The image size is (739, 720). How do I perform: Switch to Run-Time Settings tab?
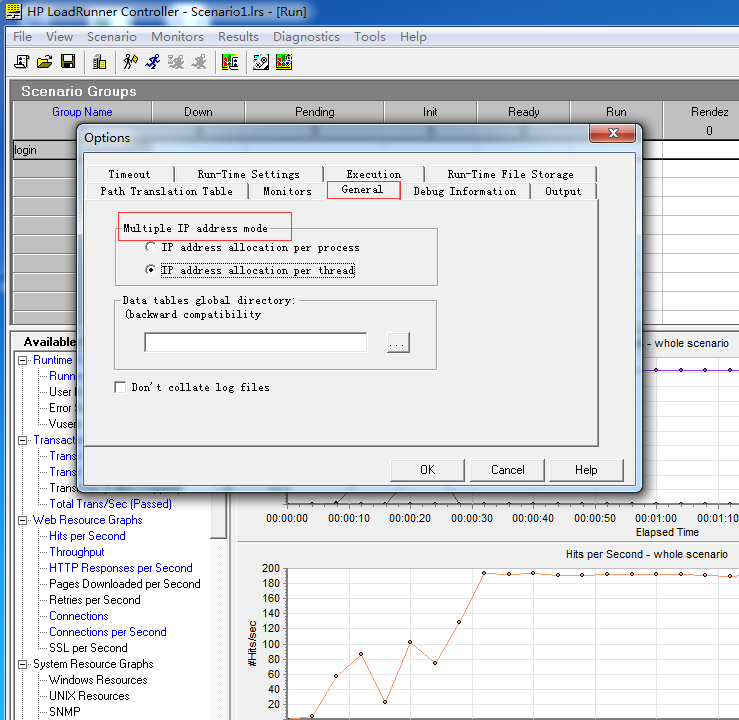point(249,174)
